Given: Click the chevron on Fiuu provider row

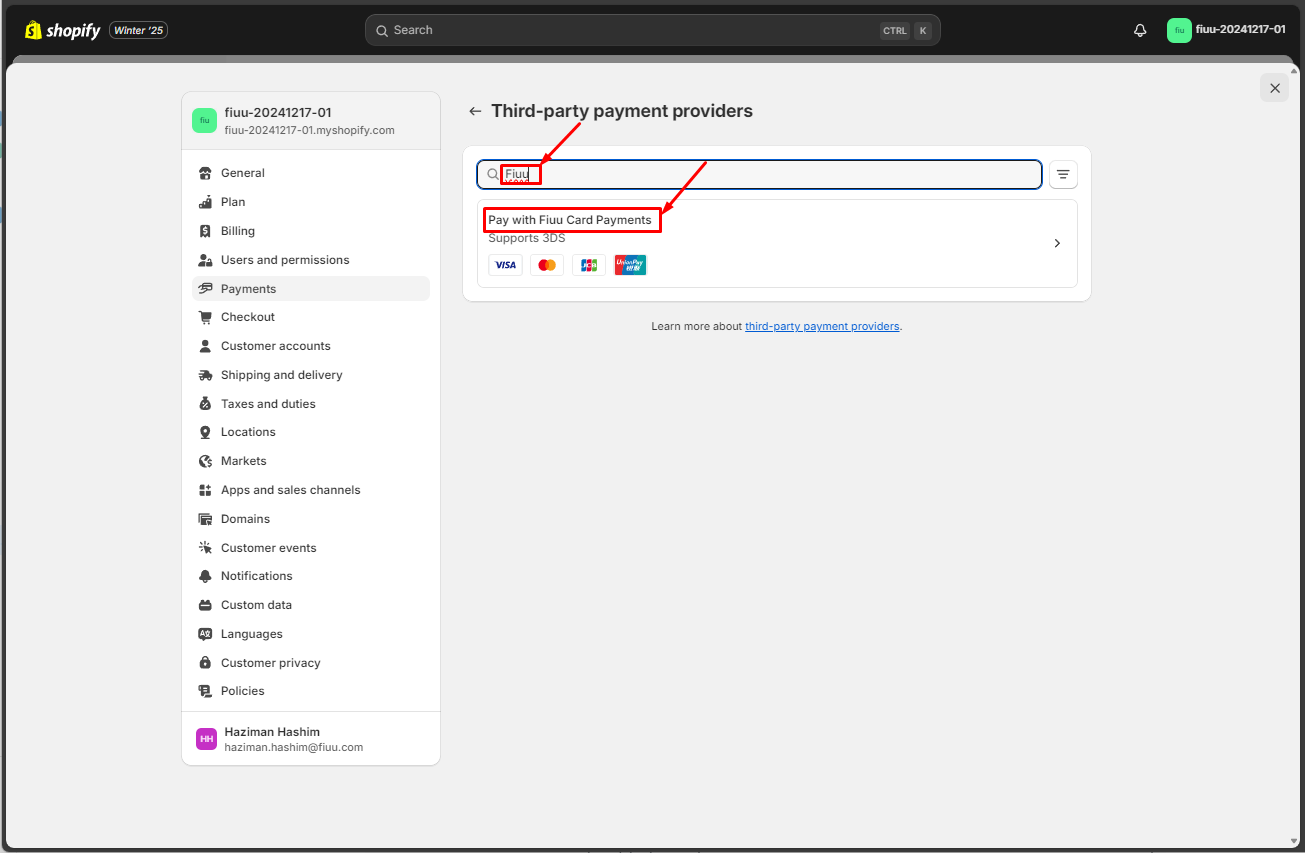Looking at the screenshot, I should point(1057,243).
